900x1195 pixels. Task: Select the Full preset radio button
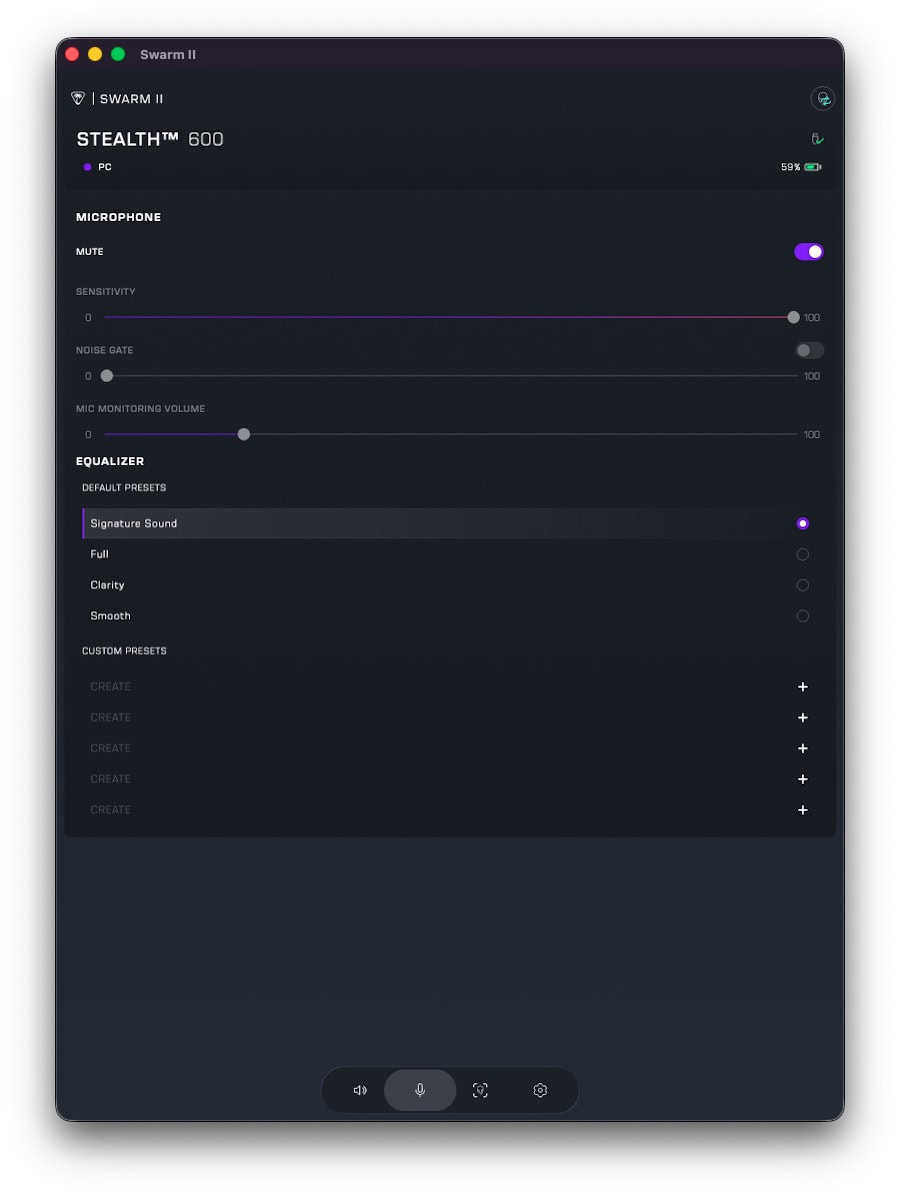[802, 554]
